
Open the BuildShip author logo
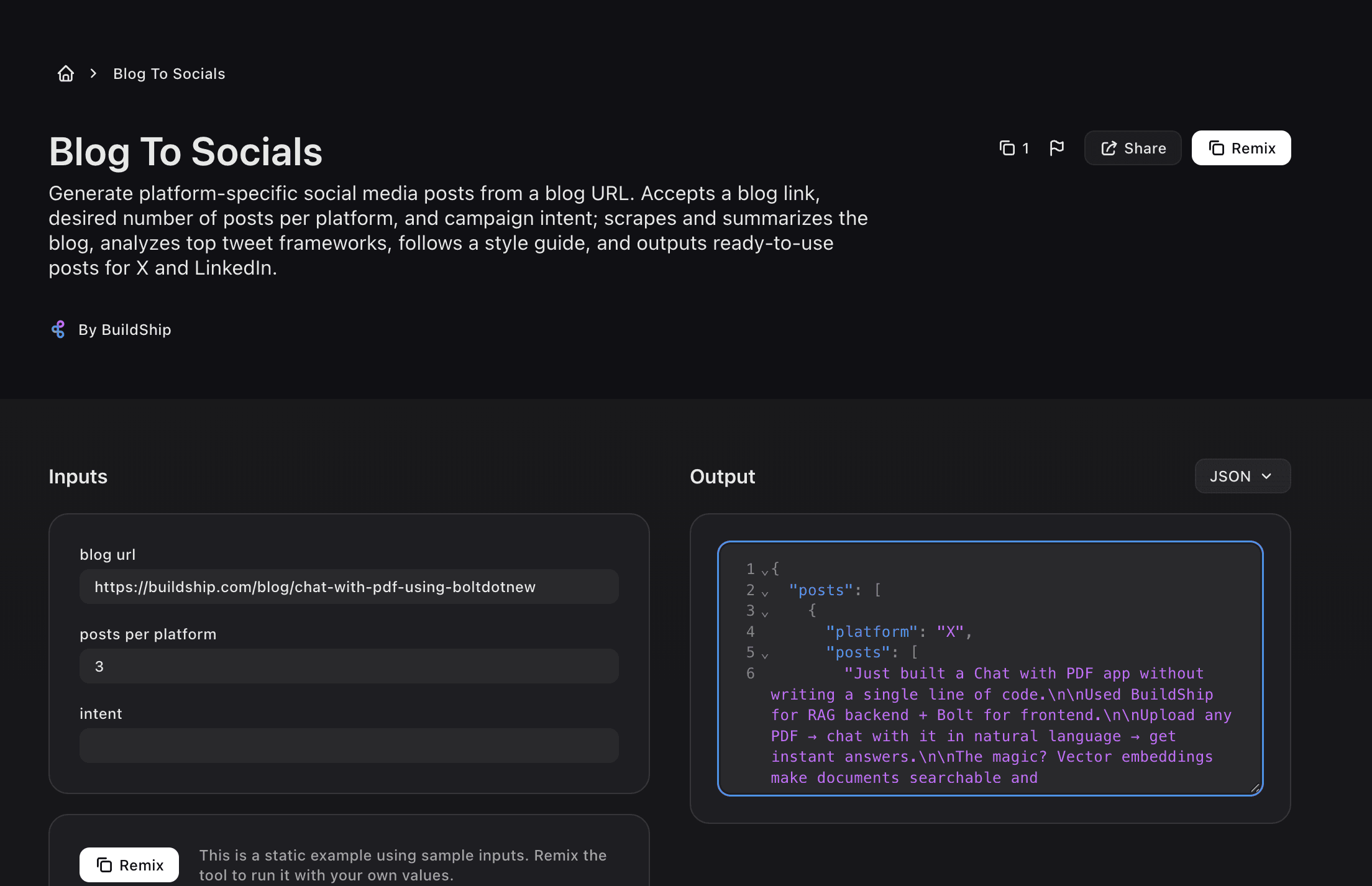point(58,329)
